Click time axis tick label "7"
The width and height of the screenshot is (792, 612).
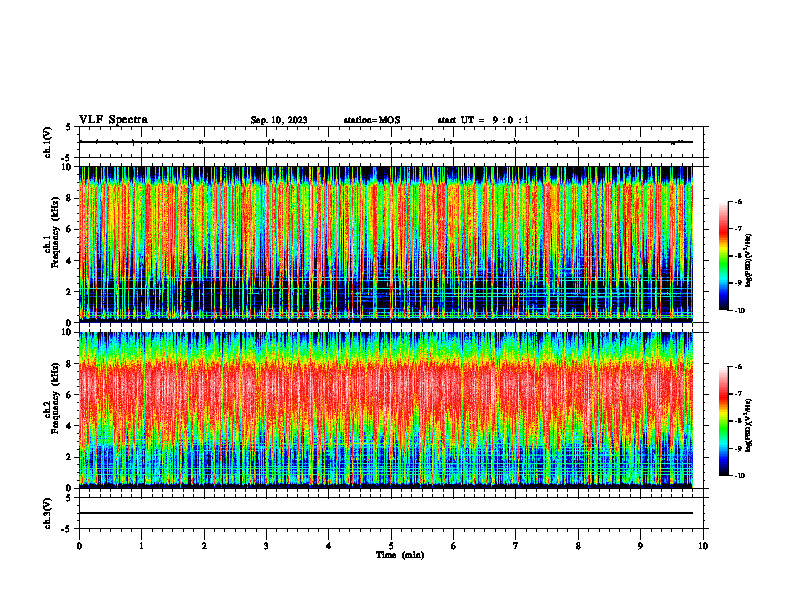pyautogui.click(x=516, y=546)
